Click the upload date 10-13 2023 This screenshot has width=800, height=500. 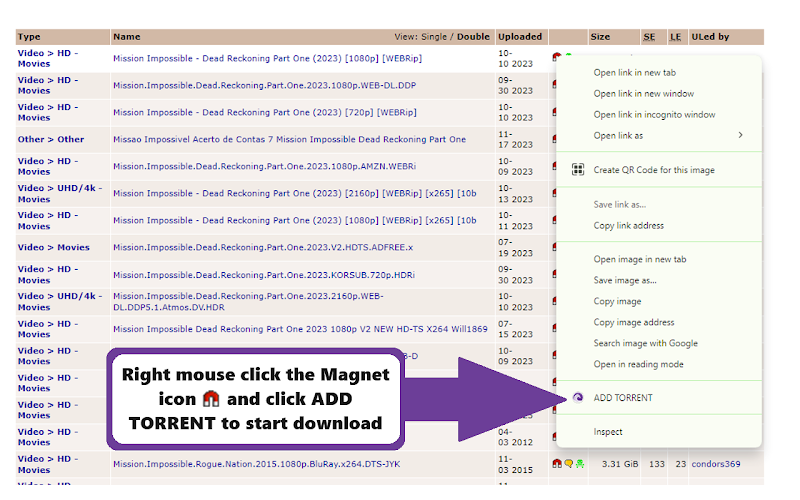pyautogui.click(x=515, y=193)
